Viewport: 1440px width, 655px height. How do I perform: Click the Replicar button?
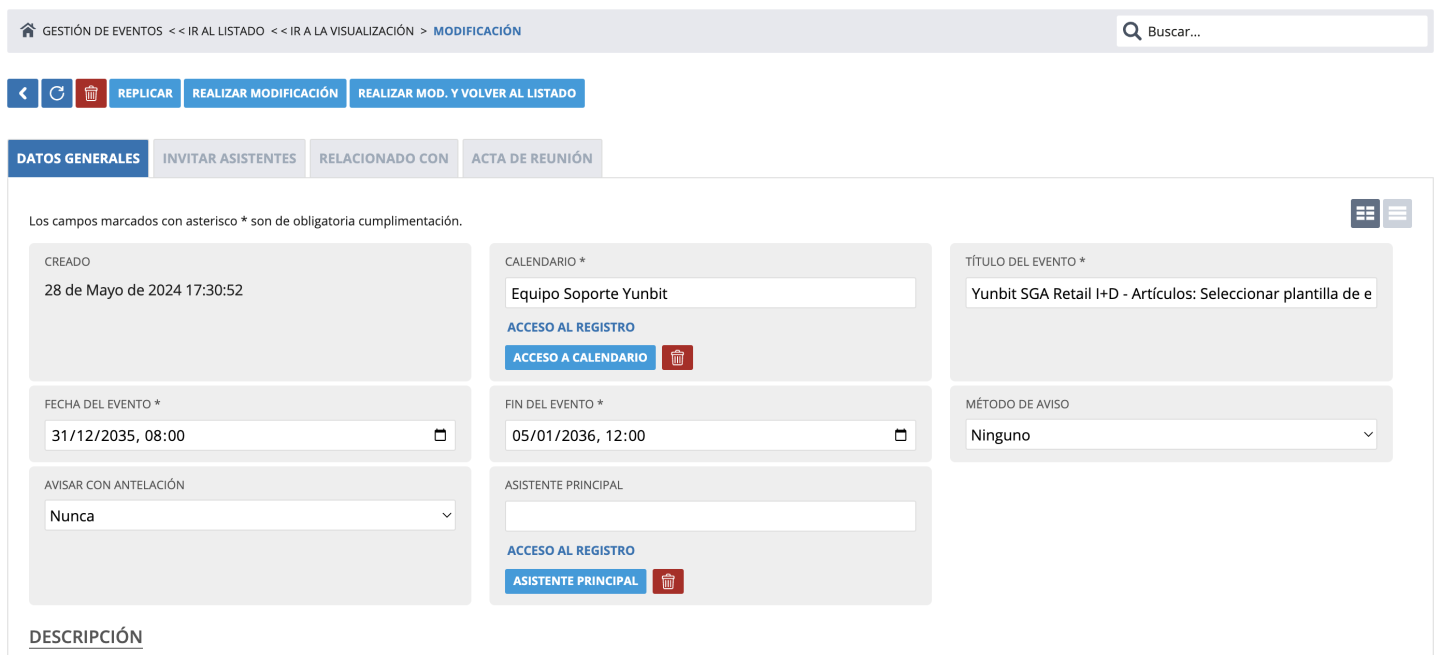click(x=145, y=93)
